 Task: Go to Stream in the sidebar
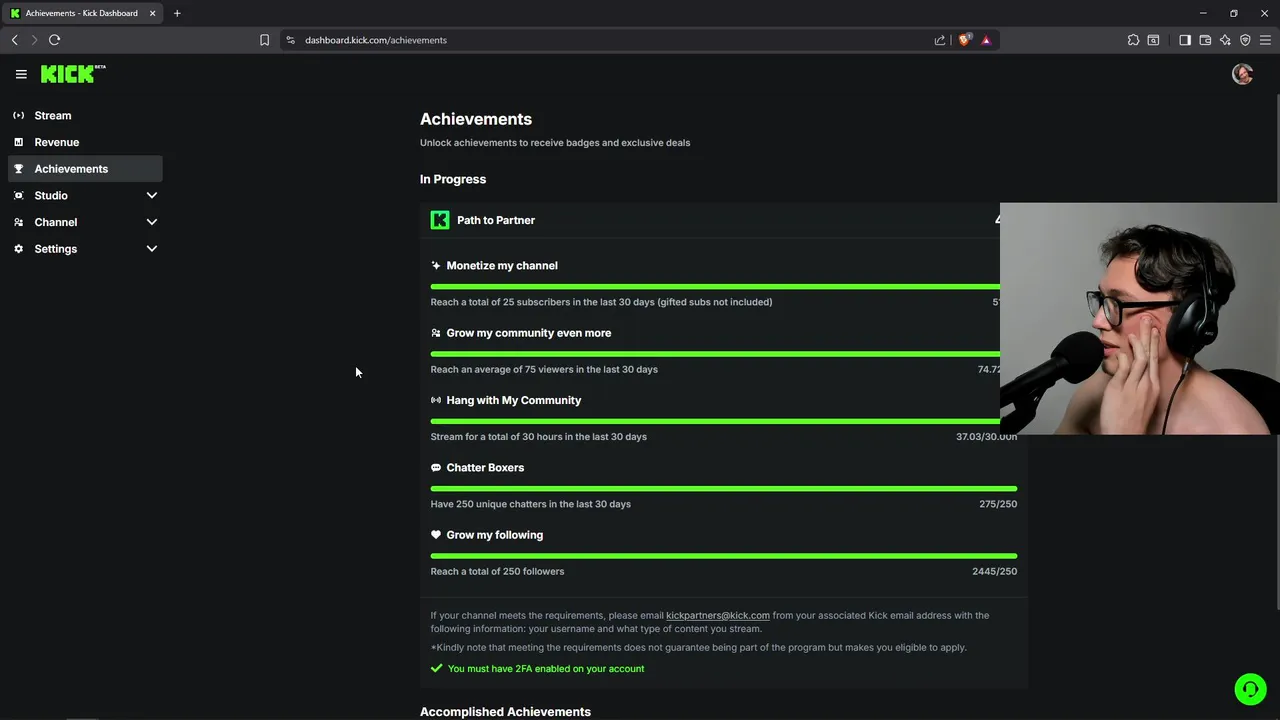pos(53,116)
